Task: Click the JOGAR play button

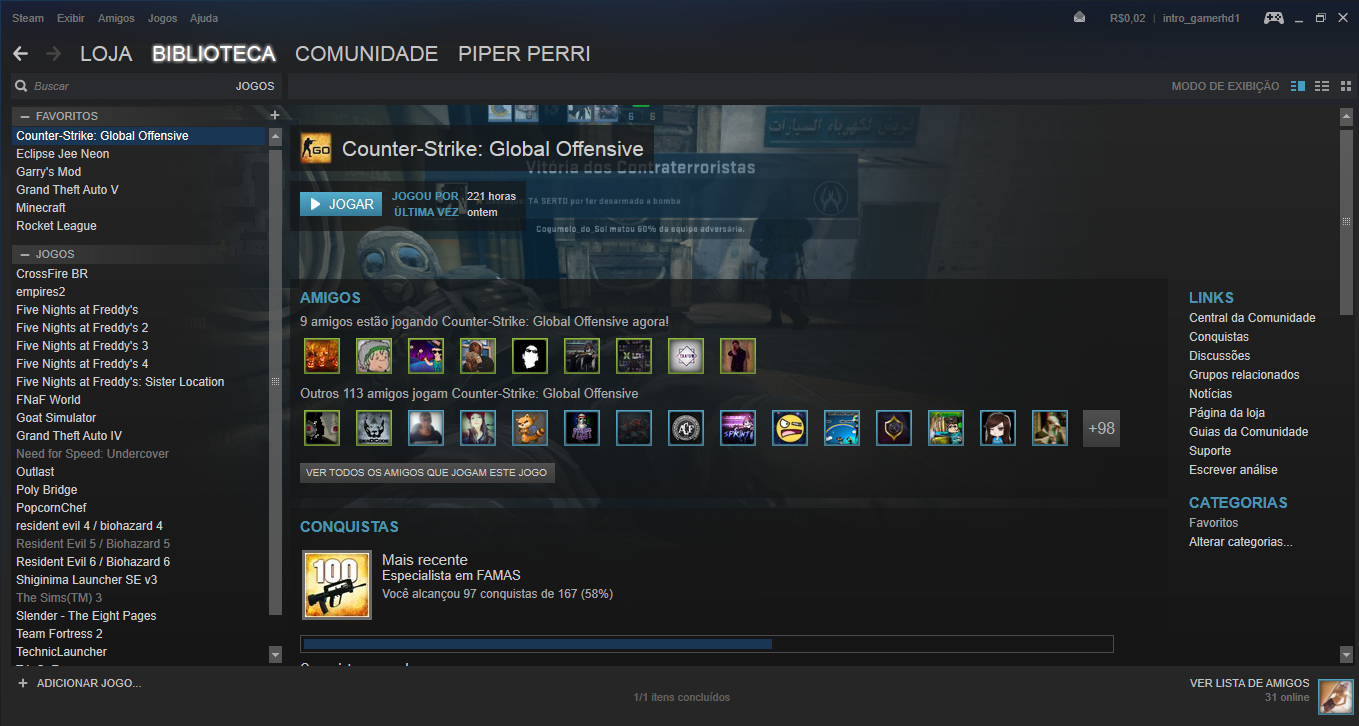Action: [341, 204]
